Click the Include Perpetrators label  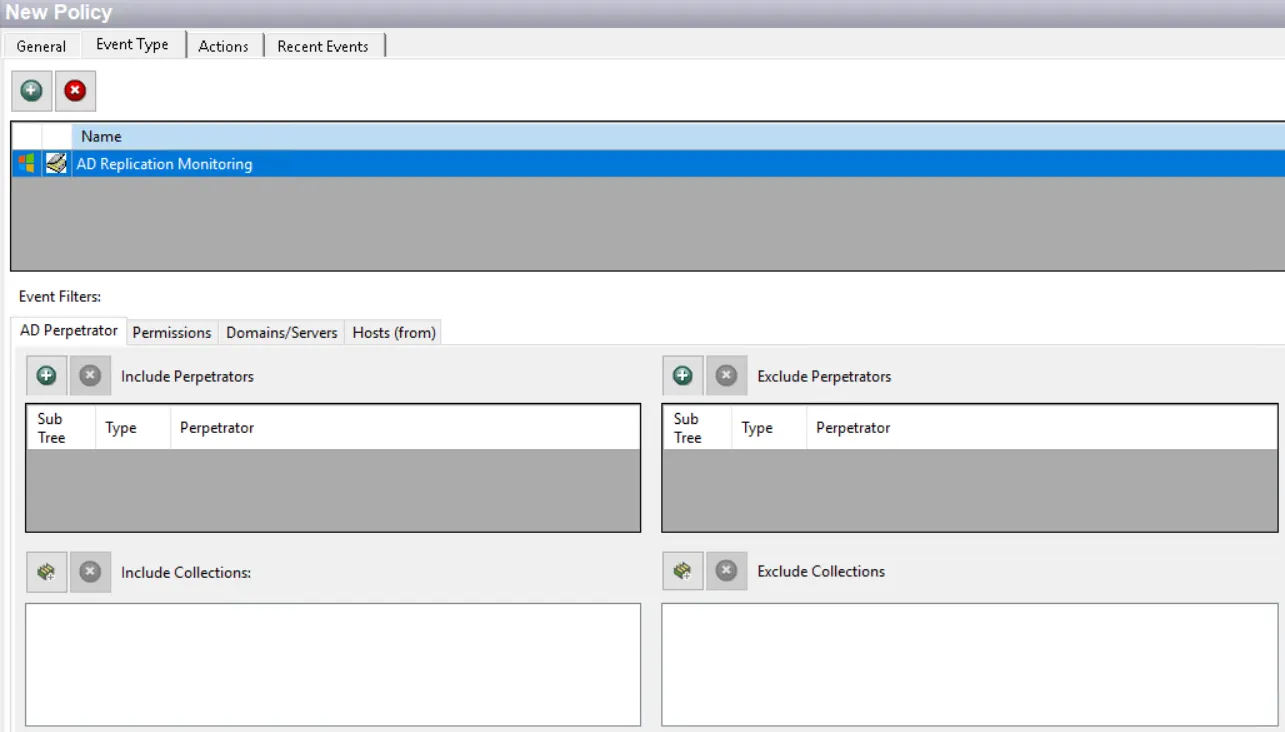[187, 376]
